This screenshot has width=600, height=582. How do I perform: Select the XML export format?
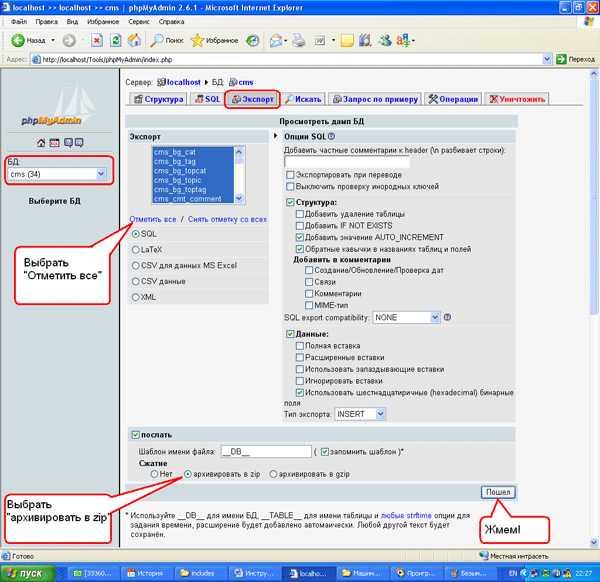coord(135,297)
